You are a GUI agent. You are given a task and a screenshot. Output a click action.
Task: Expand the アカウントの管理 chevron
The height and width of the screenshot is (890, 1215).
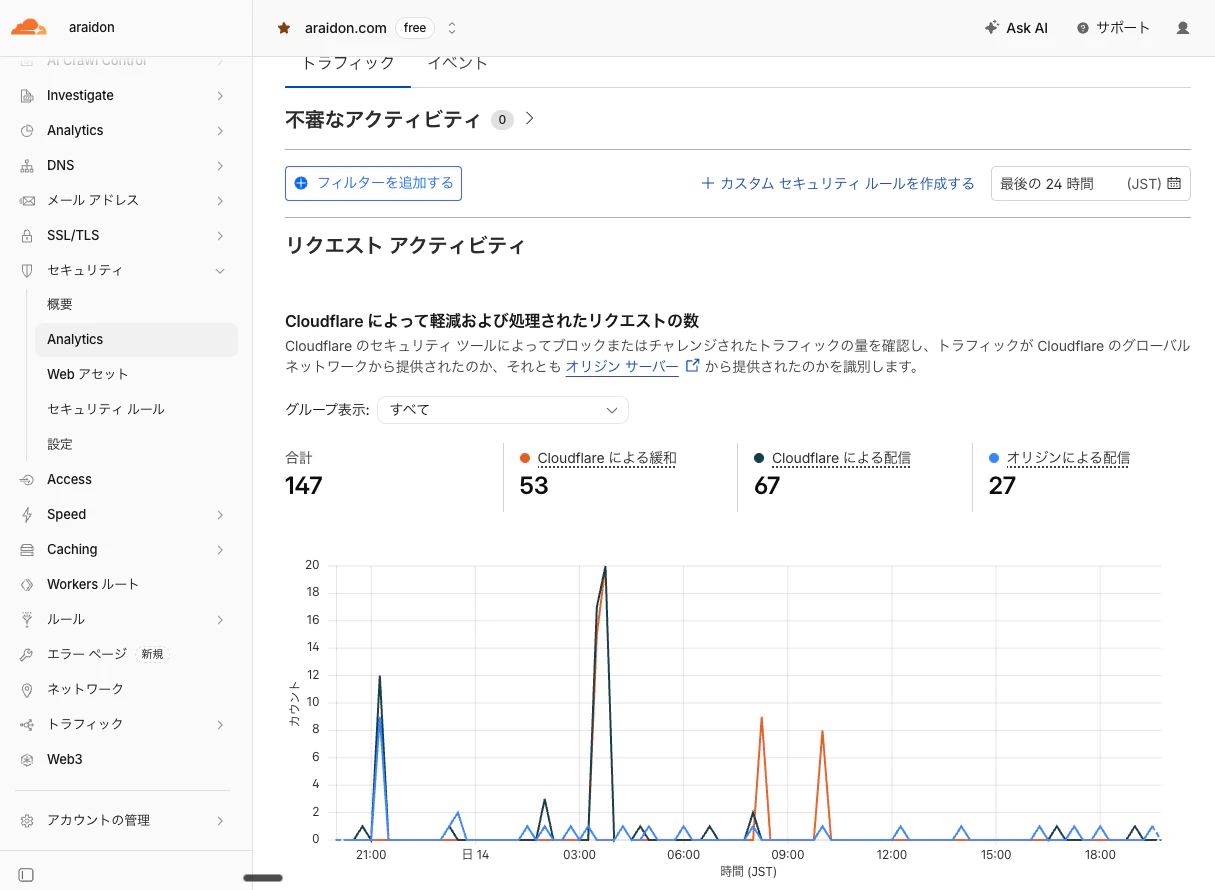[220, 821]
